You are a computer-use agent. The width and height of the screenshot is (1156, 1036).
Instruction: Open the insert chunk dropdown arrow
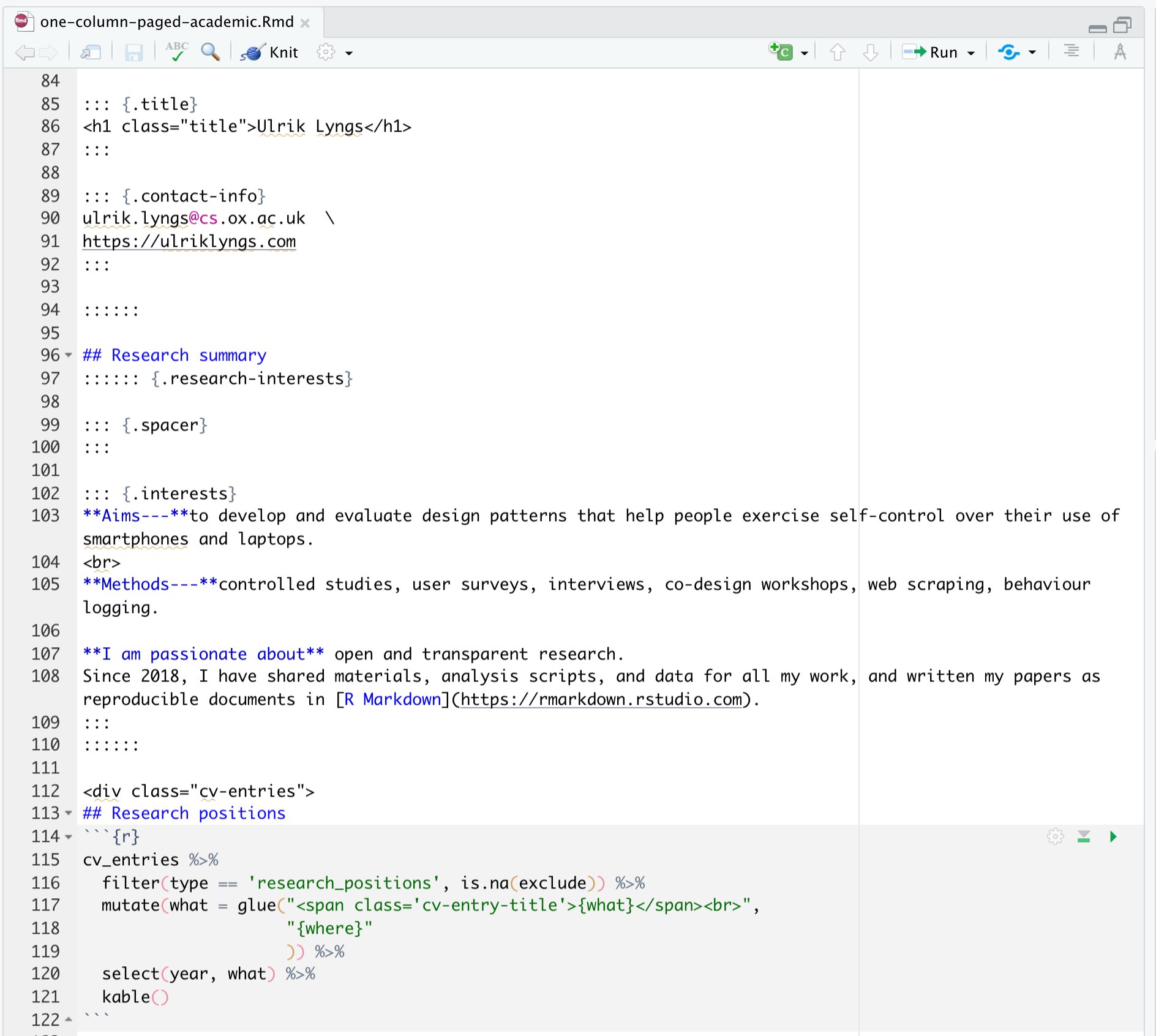pos(806,52)
